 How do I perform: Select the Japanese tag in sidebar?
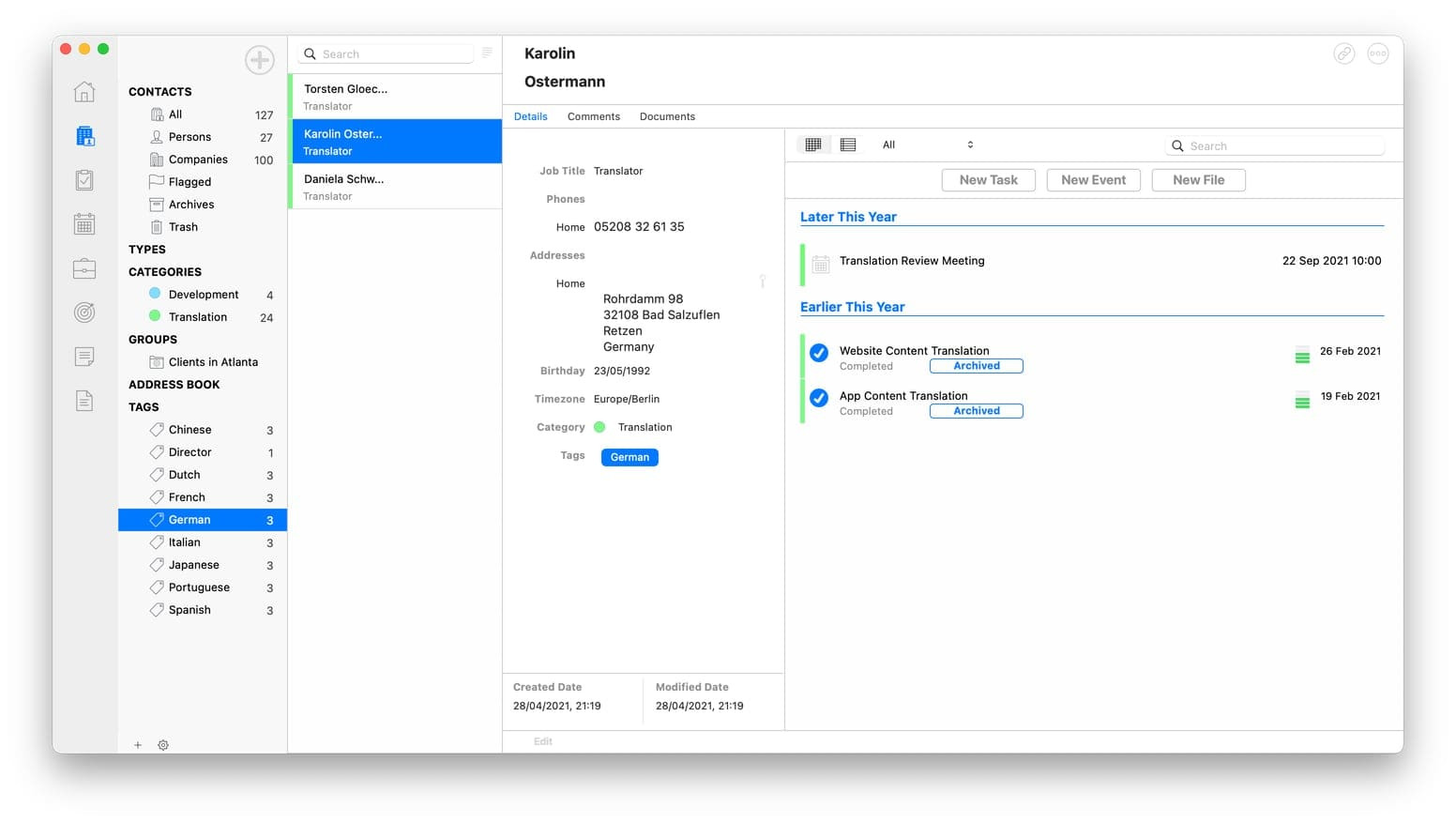pos(203,565)
